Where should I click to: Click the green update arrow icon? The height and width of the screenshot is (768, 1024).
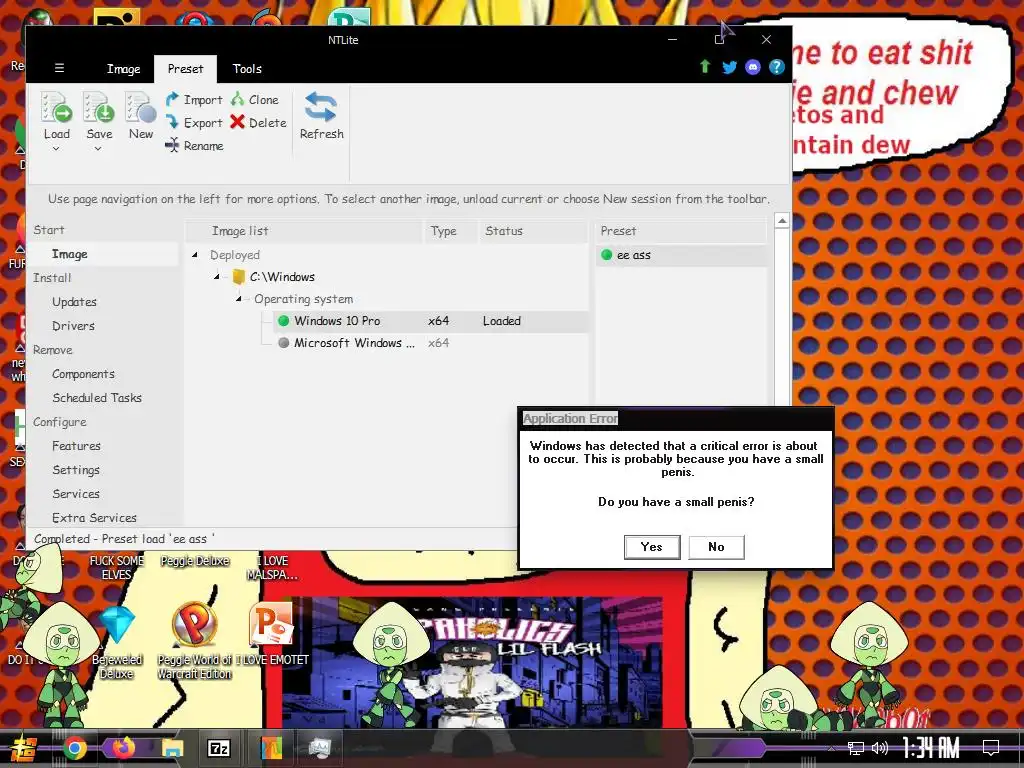point(705,67)
